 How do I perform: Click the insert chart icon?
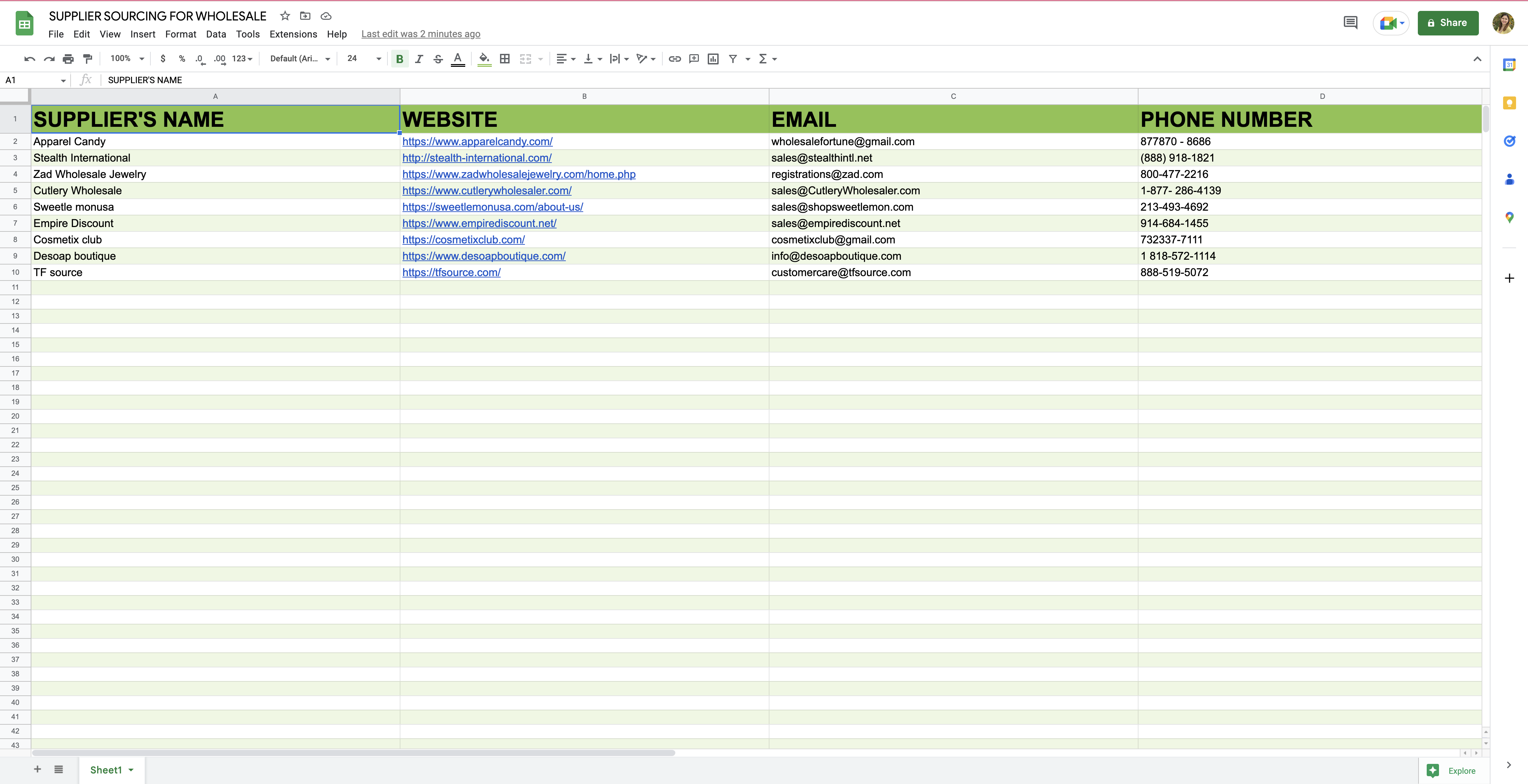point(713,59)
